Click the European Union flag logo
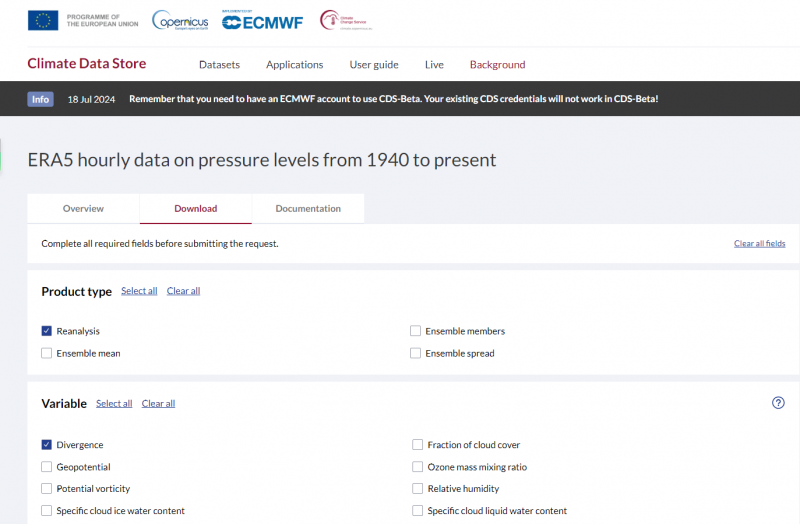800x524 pixels. [x=43, y=19]
